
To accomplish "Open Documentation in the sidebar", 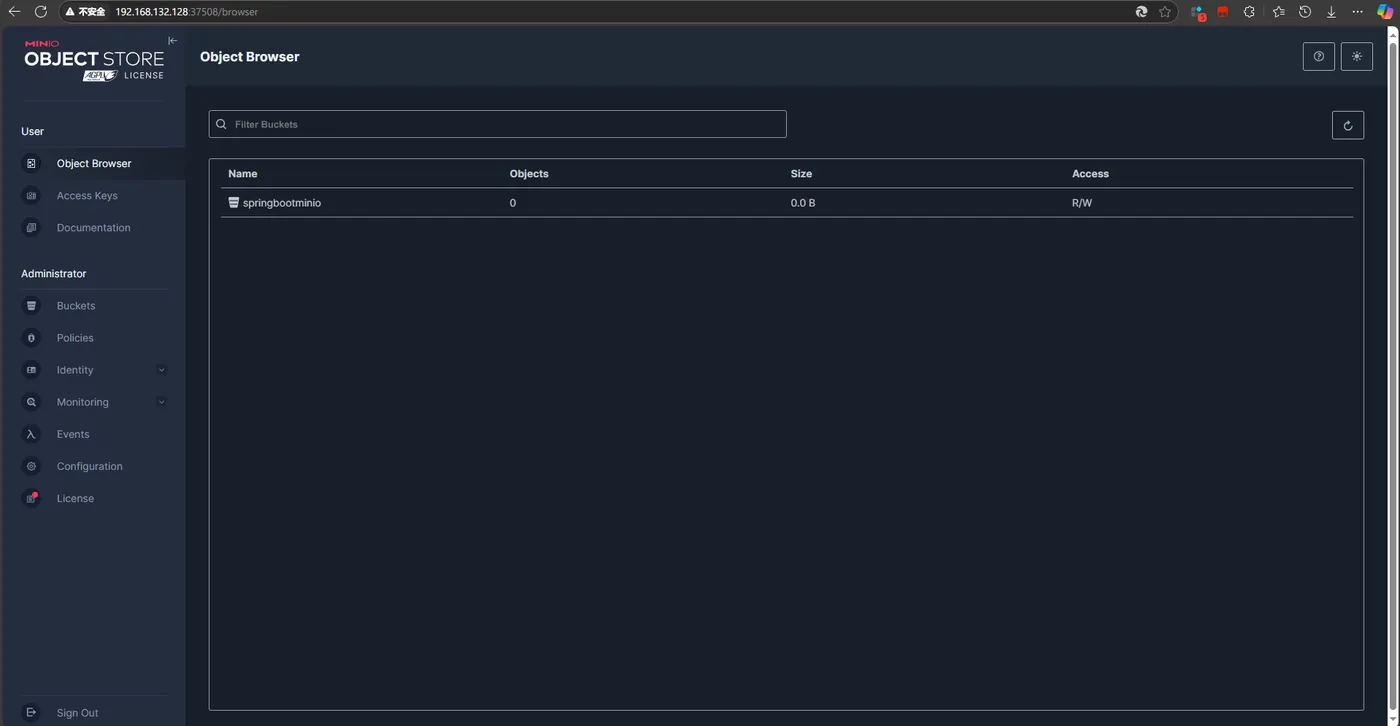I will 93,228.
